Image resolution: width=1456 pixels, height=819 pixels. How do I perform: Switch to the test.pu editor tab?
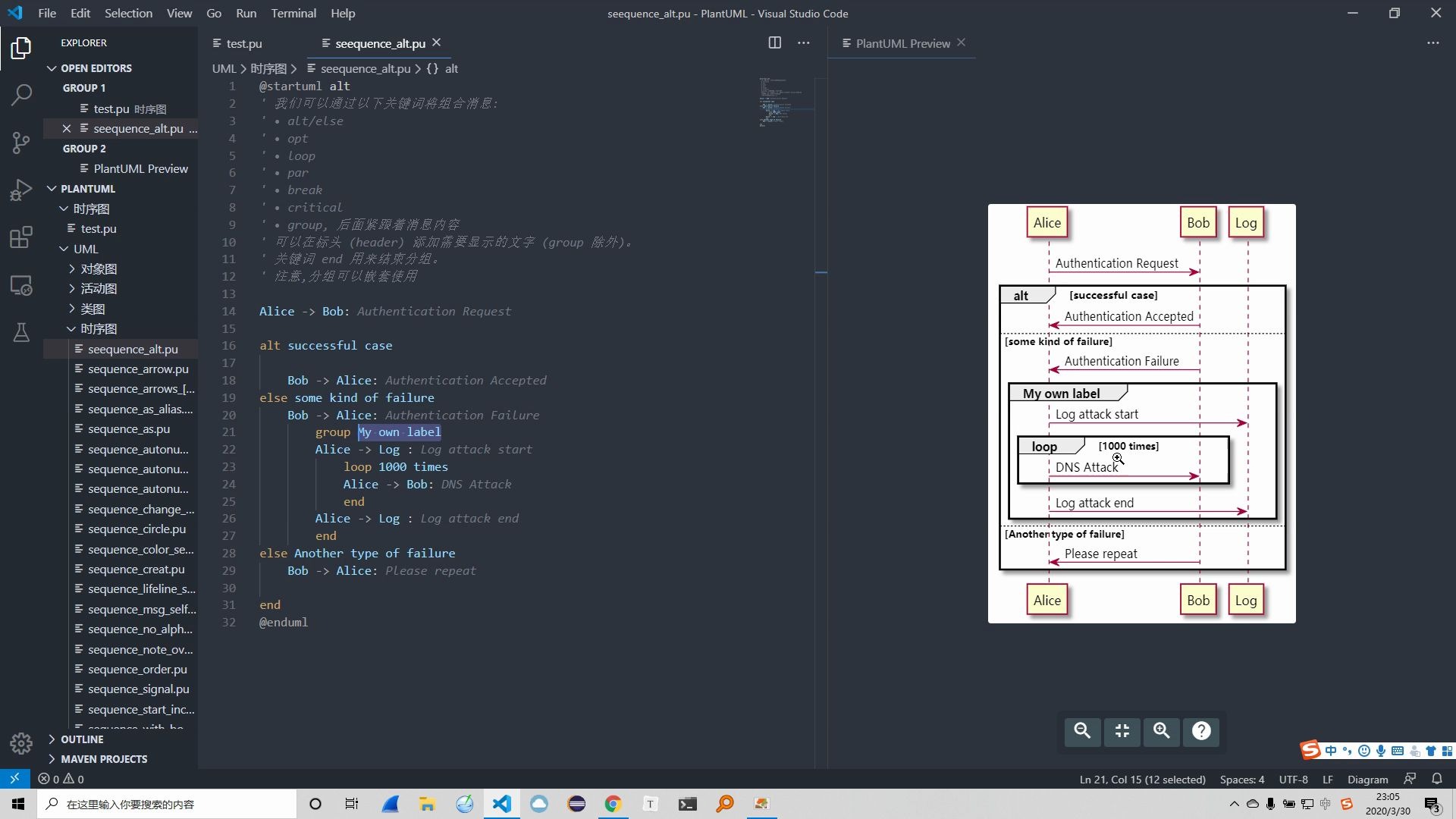click(244, 43)
